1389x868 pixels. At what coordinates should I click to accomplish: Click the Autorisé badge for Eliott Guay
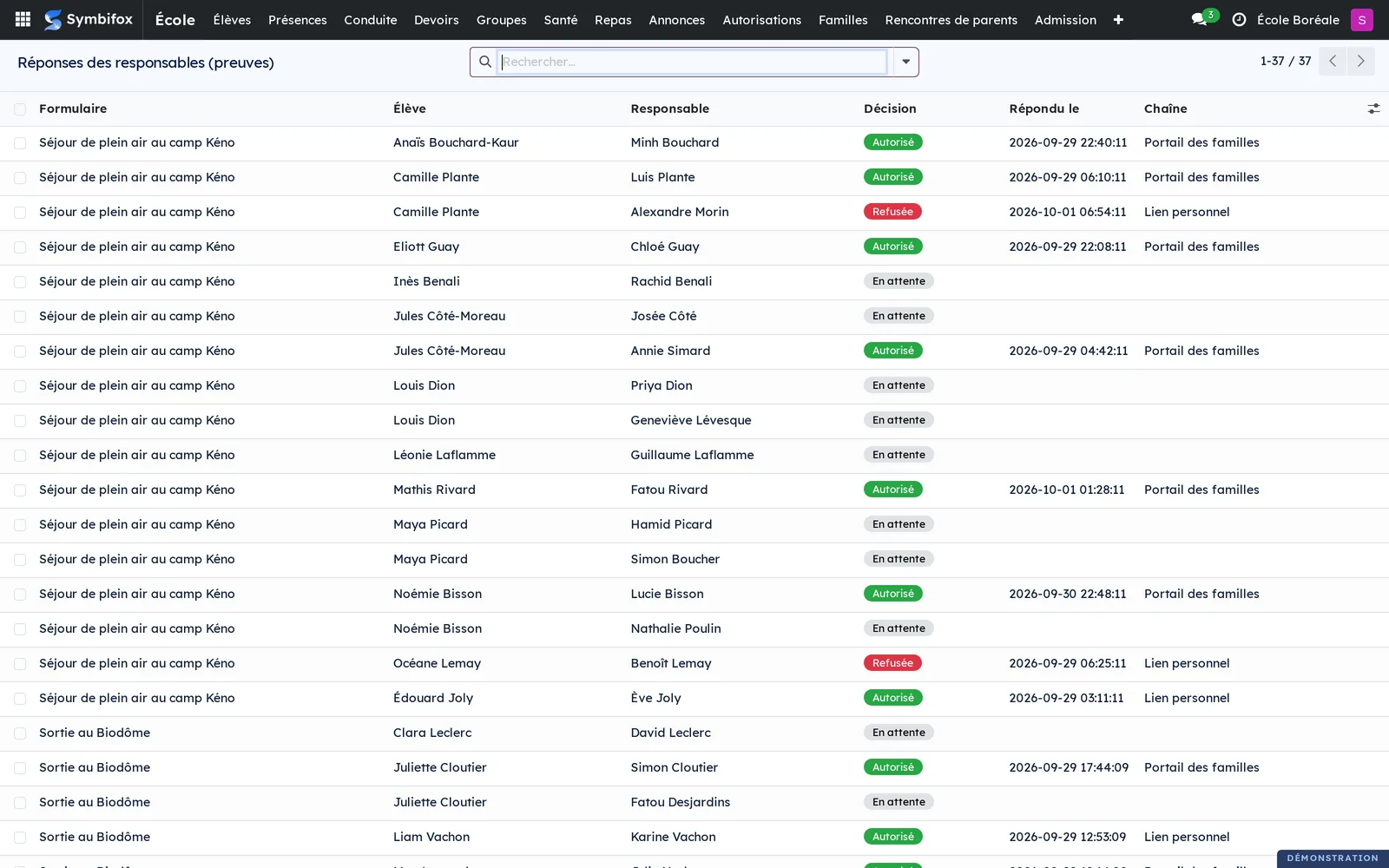point(892,247)
